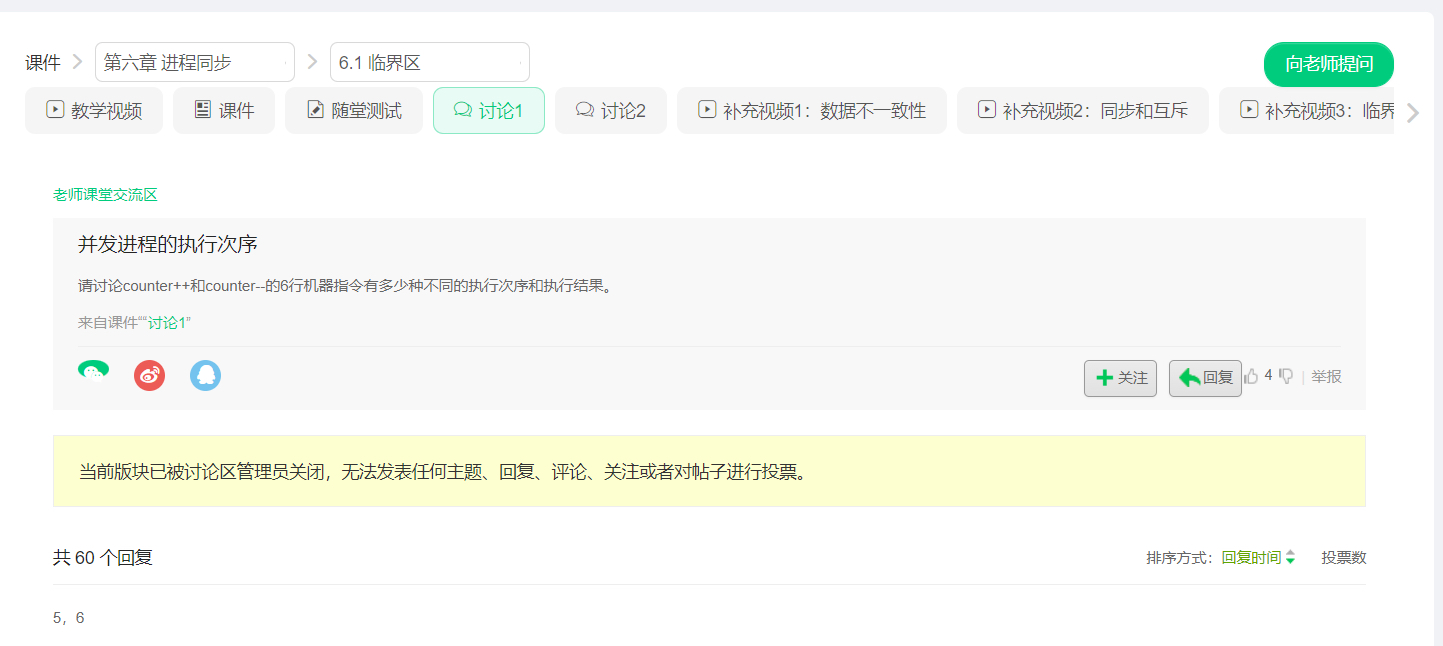1443x646 pixels.
Task: Click right arrow to scroll tabs
Action: [x=1412, y=112]
